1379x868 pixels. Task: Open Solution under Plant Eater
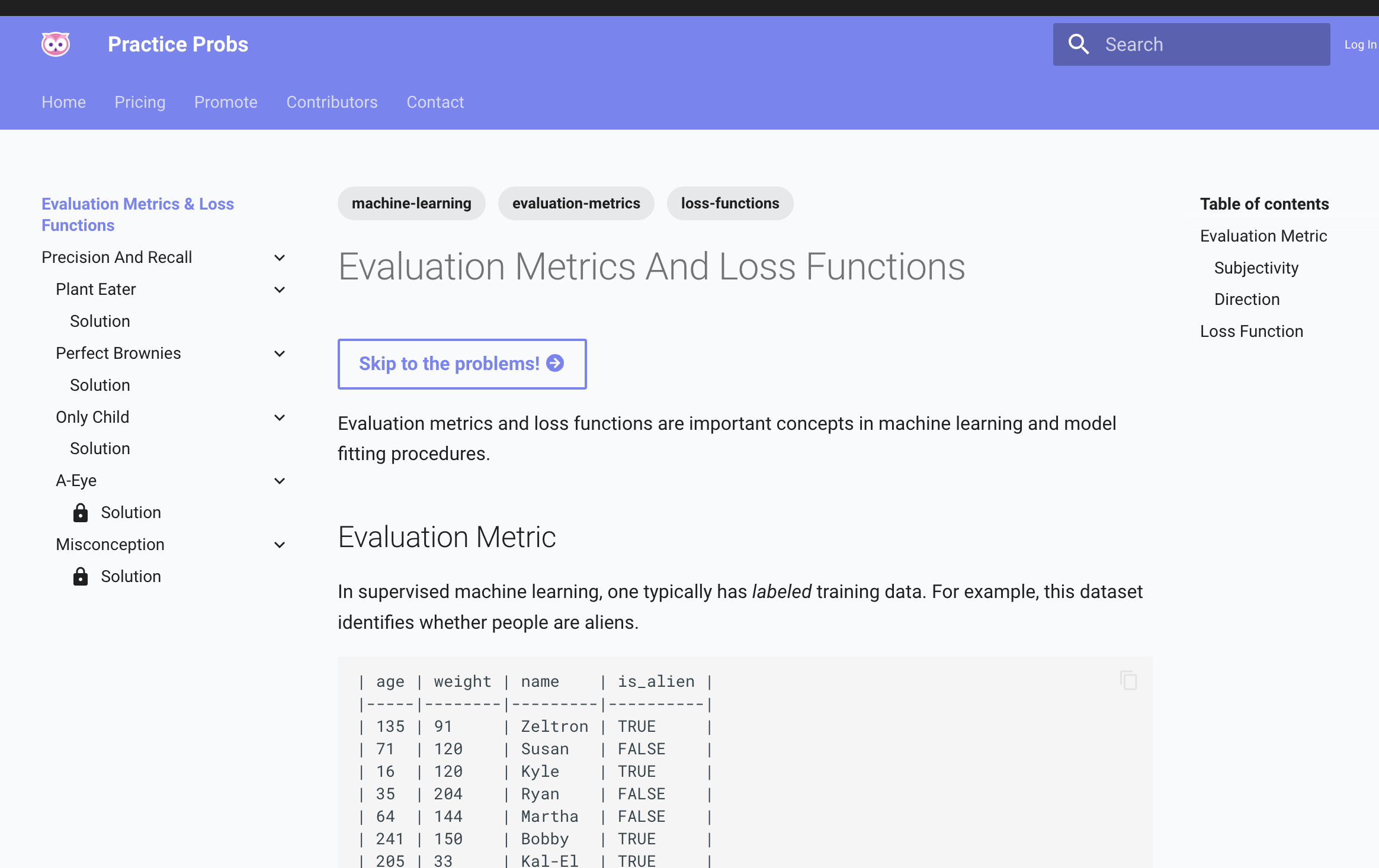(x=100, y=321)
